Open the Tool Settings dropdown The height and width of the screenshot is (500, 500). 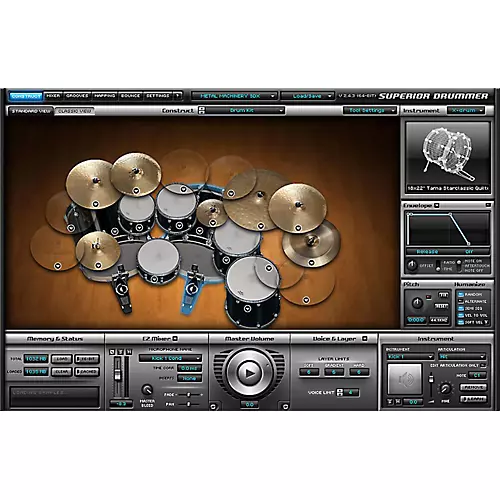coord(370,110)
